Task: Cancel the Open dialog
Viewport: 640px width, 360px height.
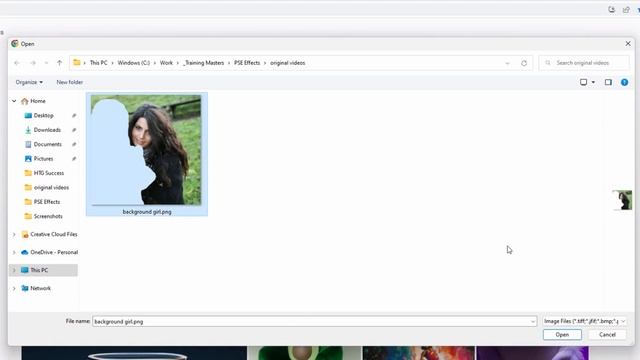Action: 607,335
